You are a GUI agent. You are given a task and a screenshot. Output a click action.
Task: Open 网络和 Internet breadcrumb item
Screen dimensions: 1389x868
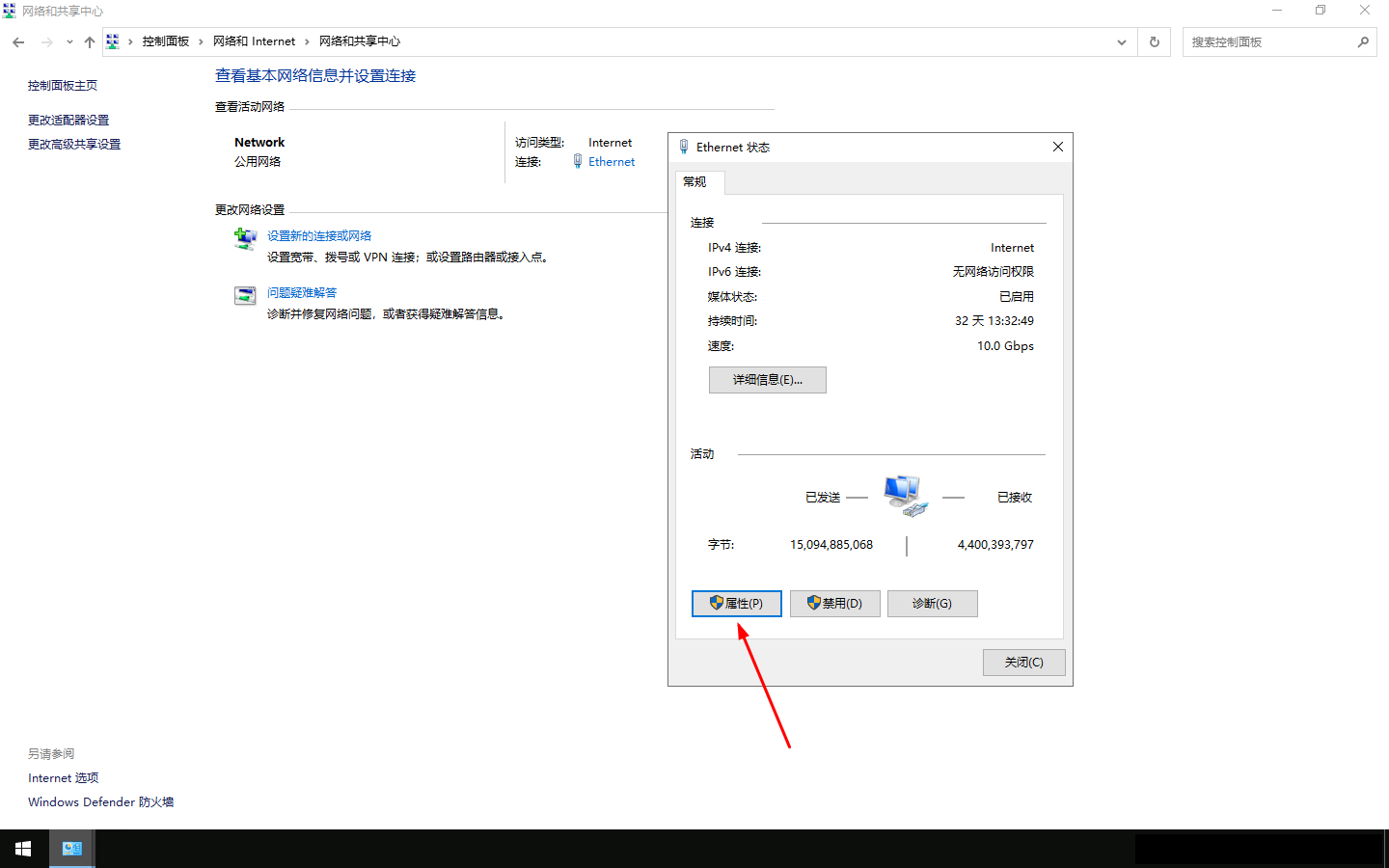pos(254,41)
